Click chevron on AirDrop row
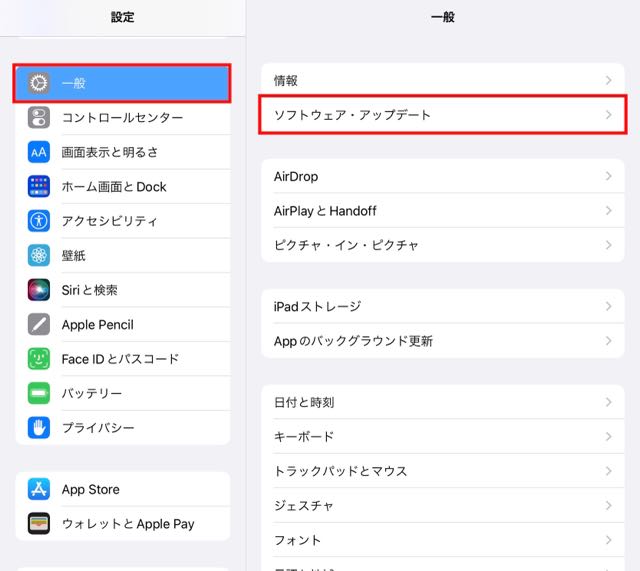 click(609, 176)
